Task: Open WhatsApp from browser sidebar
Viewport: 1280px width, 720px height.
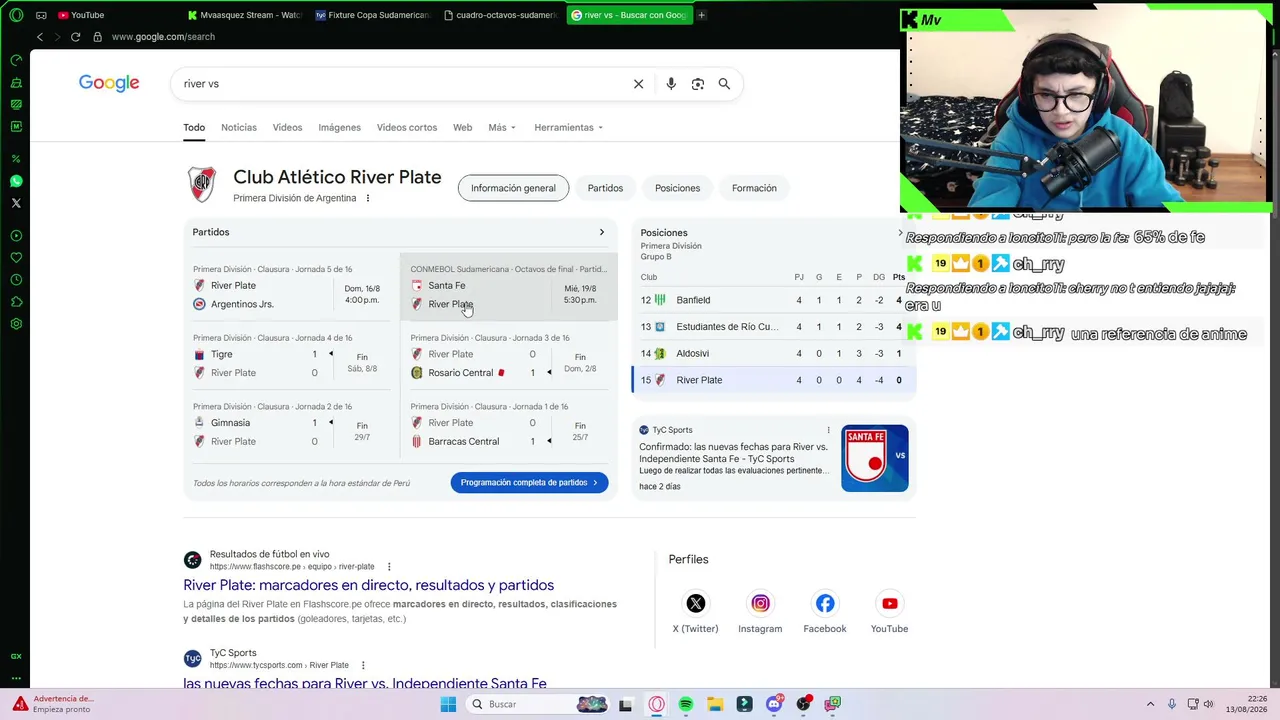Action: [x=16, y=181]
